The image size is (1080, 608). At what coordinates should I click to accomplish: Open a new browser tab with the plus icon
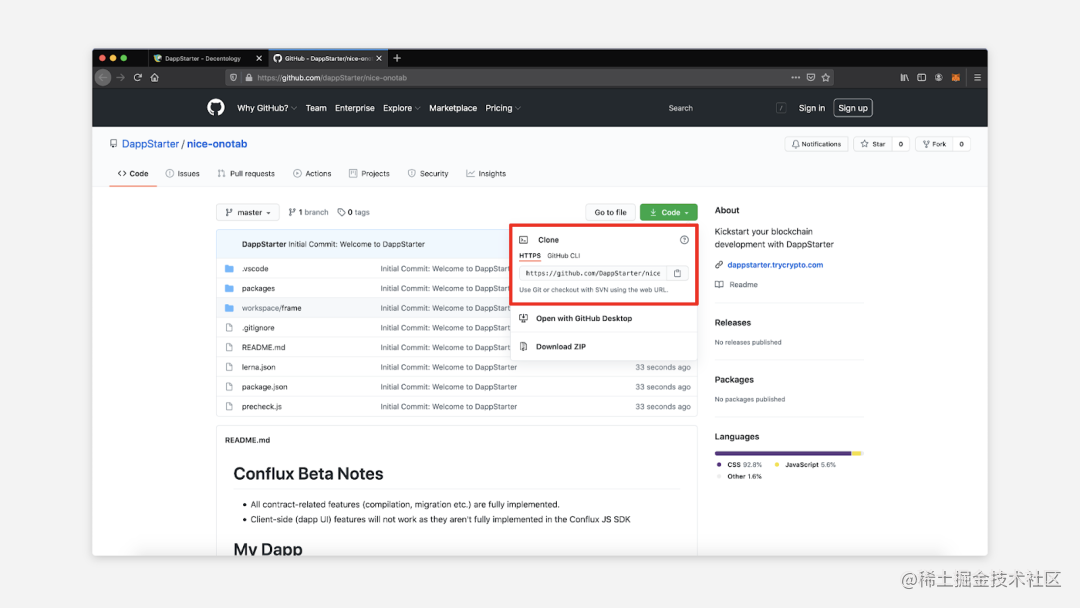pyautogui.click(x=397, y=59)
